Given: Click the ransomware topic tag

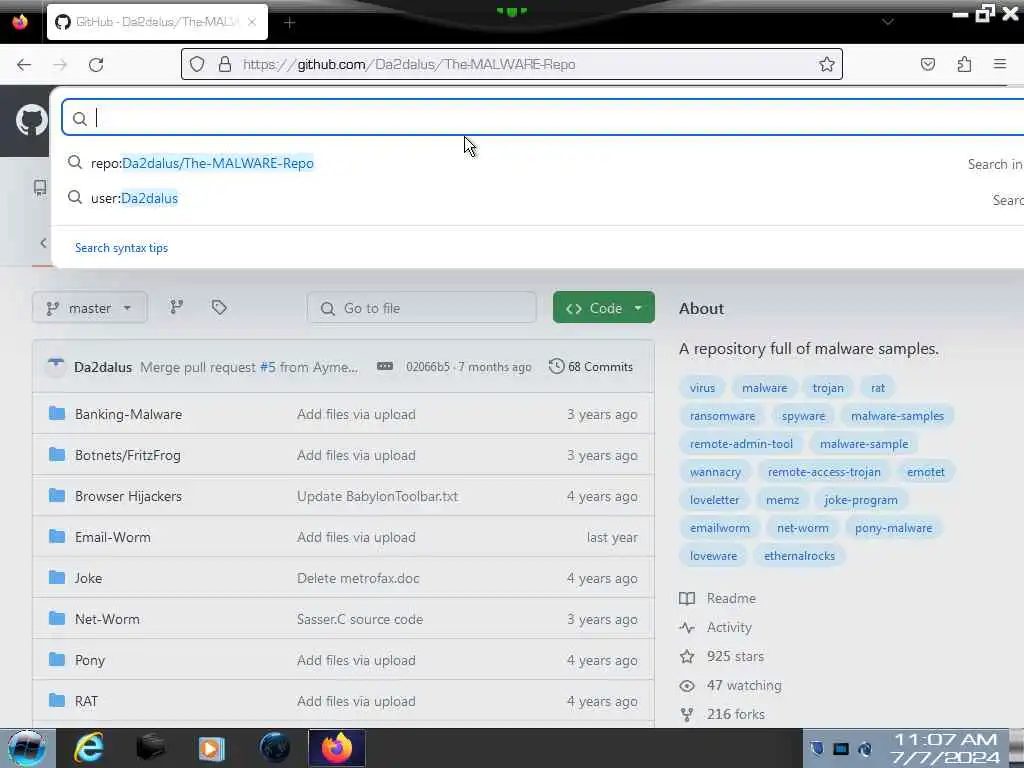Looking at the screenshot, I should coord(722,416).
